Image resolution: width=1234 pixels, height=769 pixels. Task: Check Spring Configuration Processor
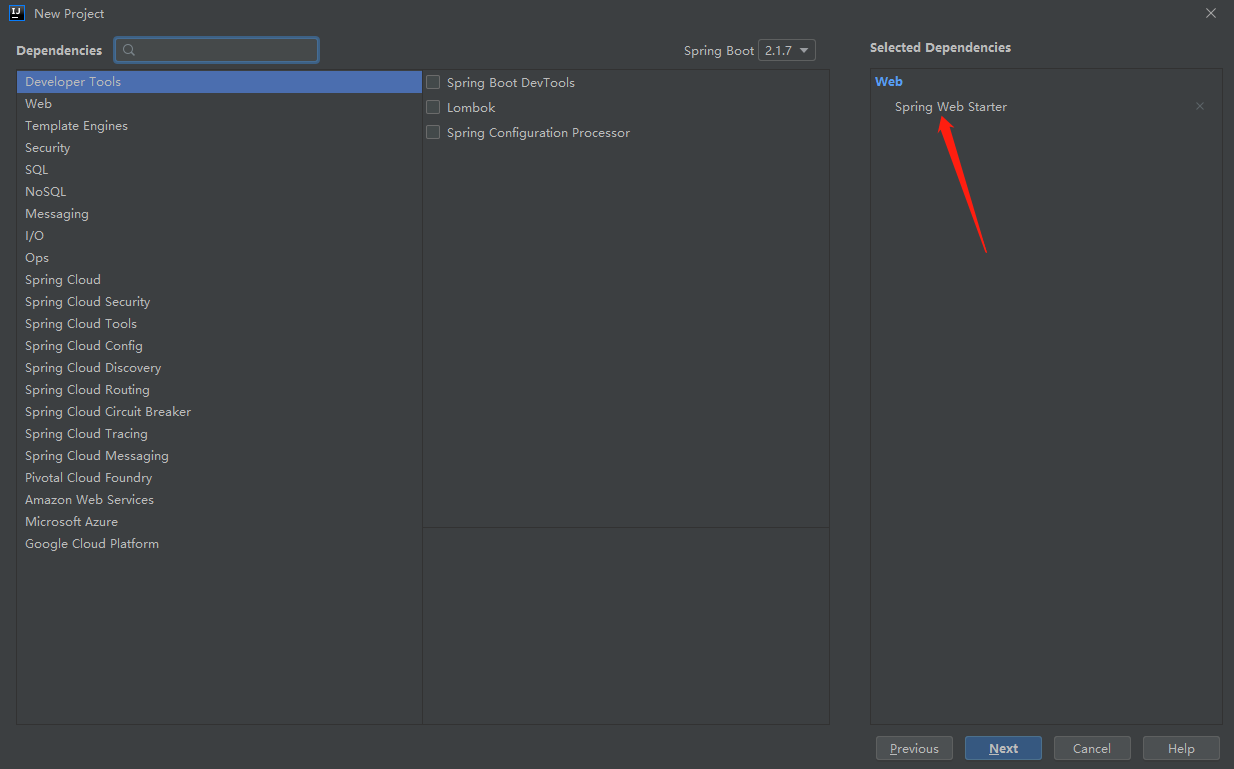(x=433, y=132)
